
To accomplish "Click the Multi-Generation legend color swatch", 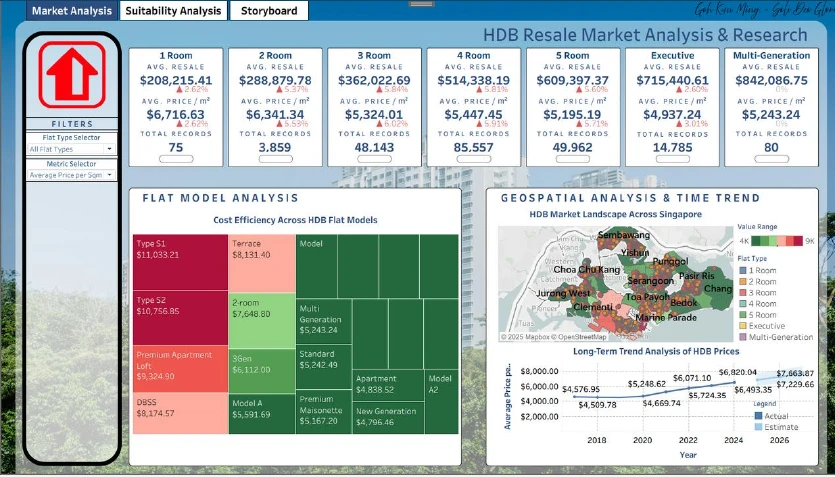I will tap(743, 337).
